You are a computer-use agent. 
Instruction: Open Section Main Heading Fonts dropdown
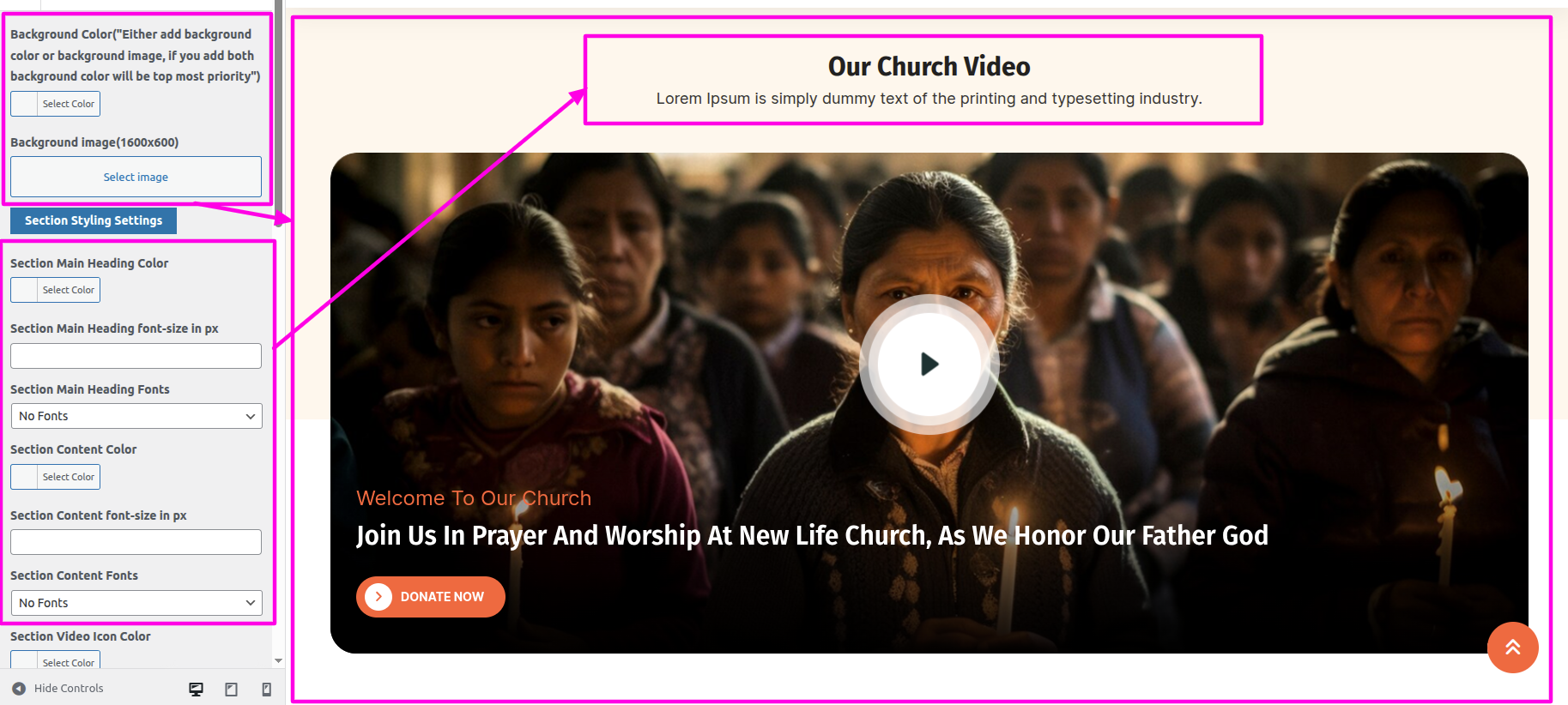point(136,416)
